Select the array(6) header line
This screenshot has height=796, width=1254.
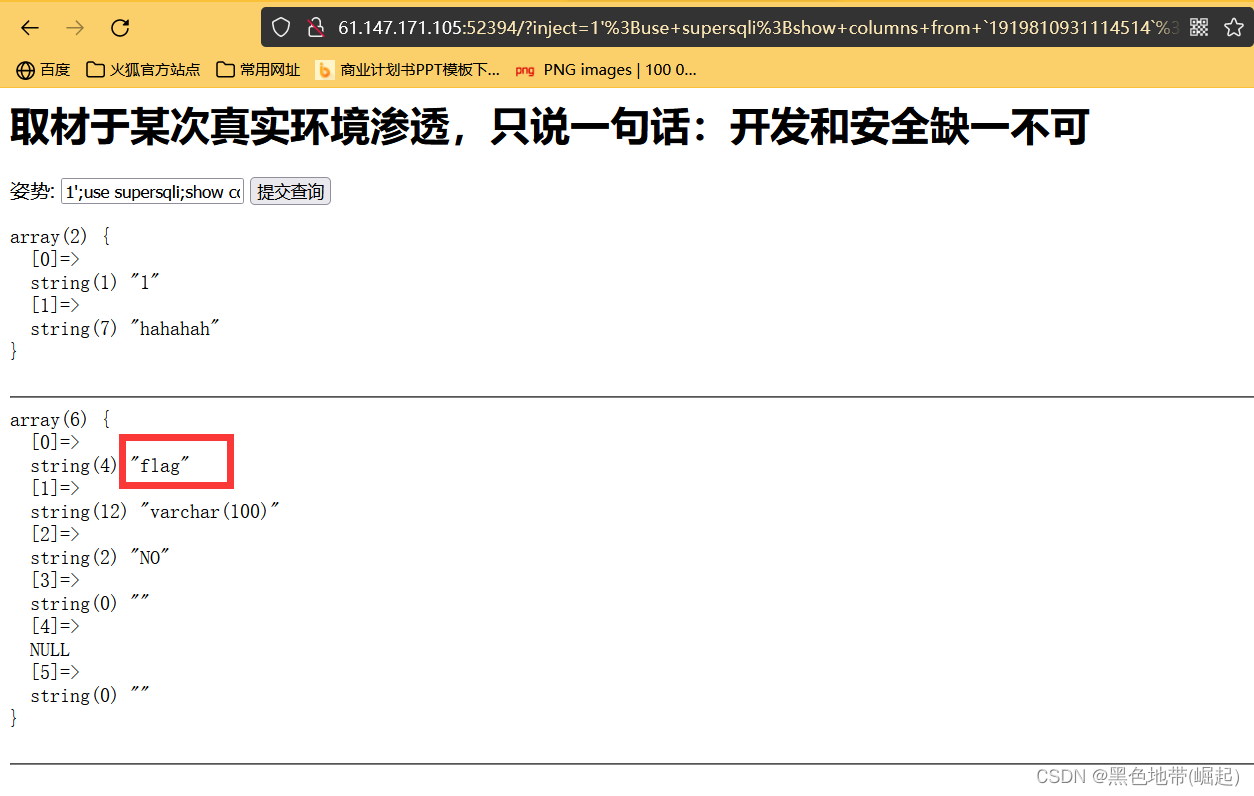[60, 420]
